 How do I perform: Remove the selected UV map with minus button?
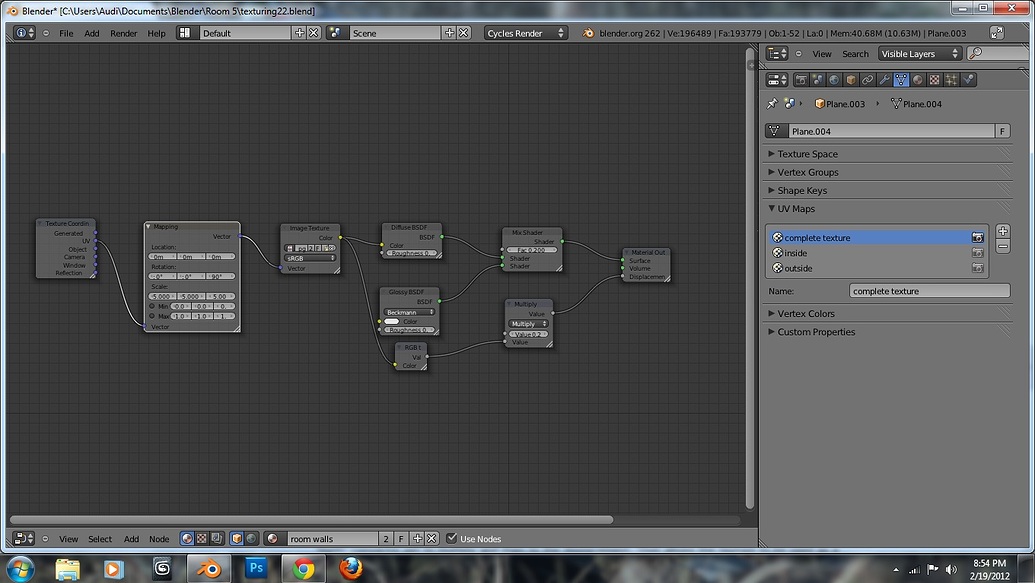pos(1003,246)
